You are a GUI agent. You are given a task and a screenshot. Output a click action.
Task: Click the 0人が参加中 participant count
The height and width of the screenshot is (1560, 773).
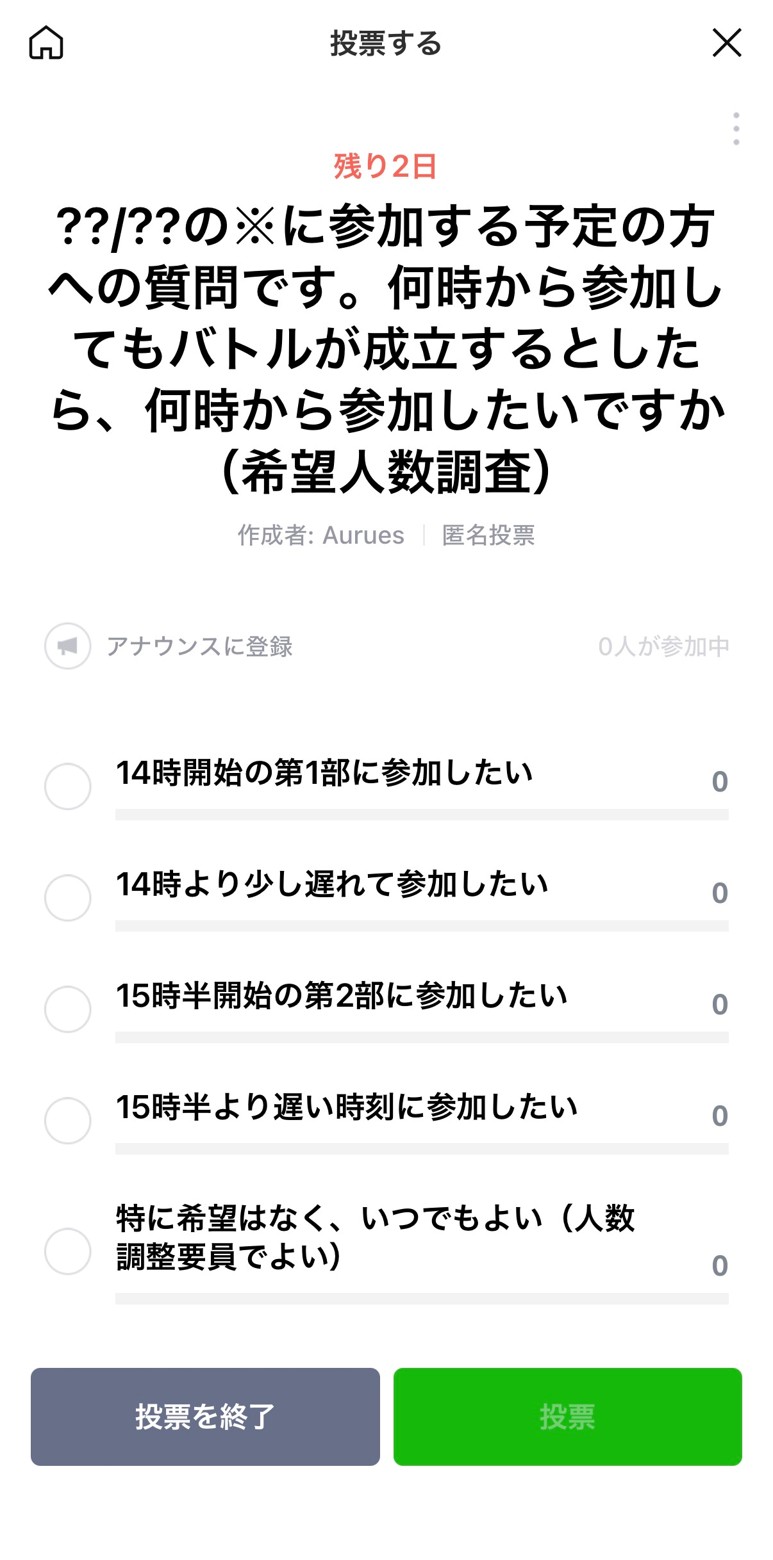pyautogui.click(x=663, y=646)
